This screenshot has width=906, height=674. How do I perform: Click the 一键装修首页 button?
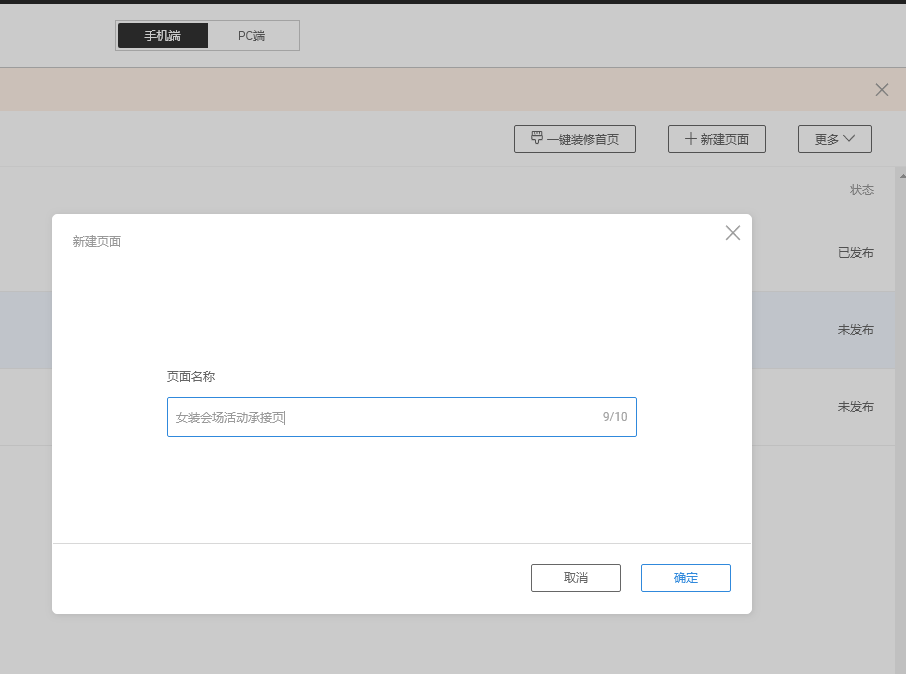pyautogui.click(x=574, y=139)
